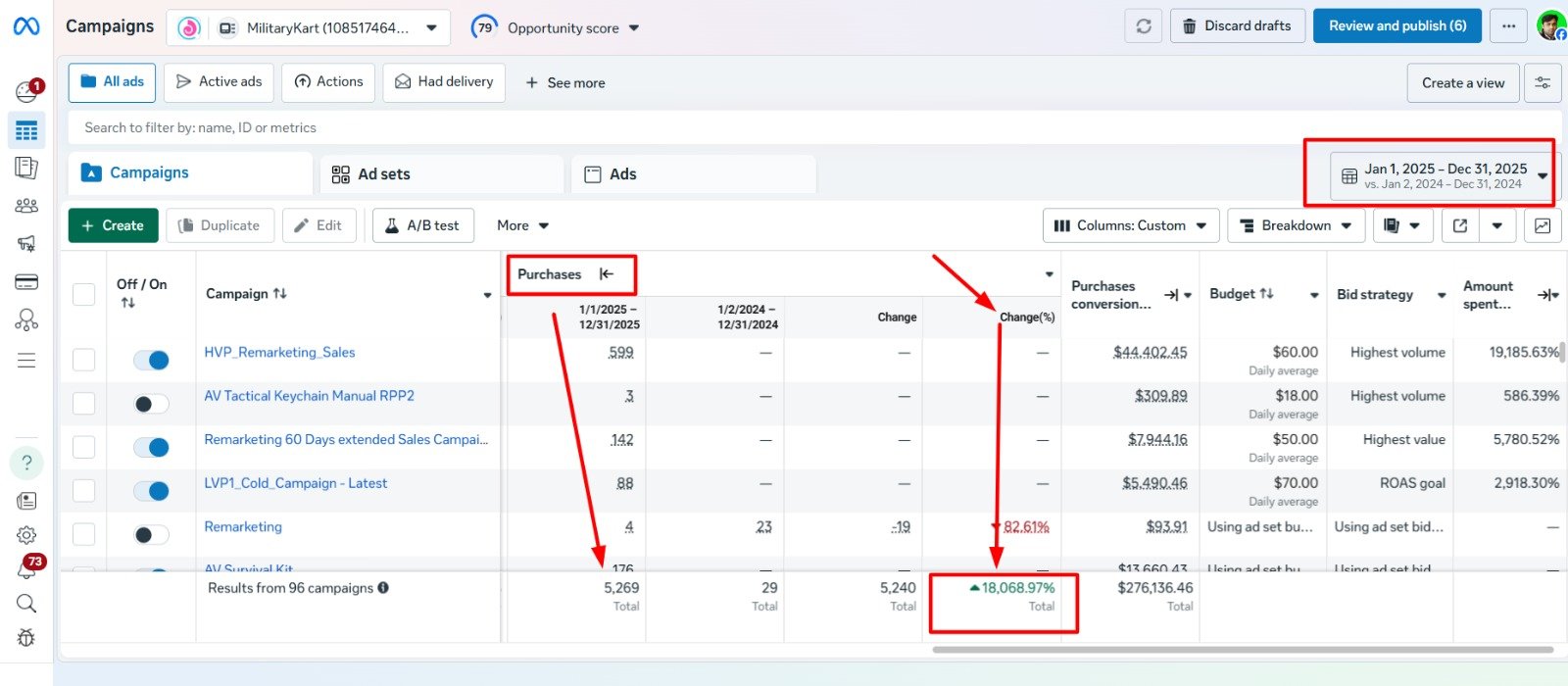Expand the Columns: Custom dropdown
Image resolution: width=1568 pixels, height=686 pixels.
[1131, 225]
